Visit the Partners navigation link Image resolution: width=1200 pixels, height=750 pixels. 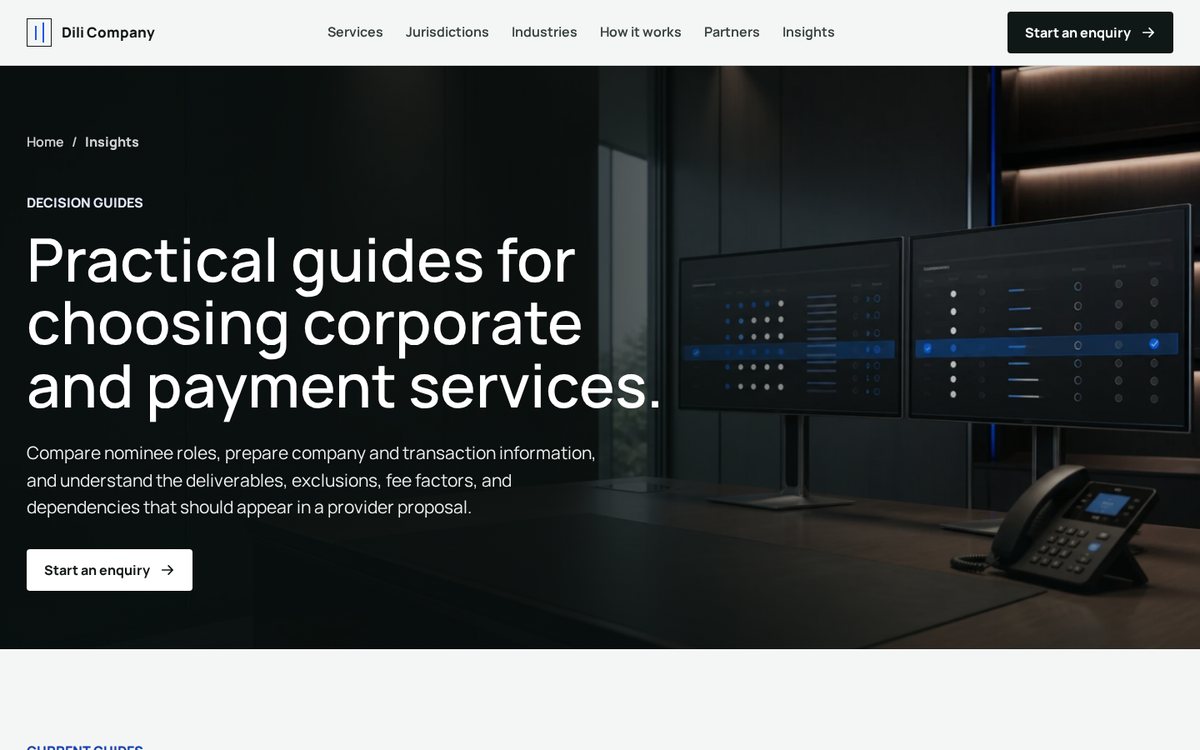(x=732, y=32)
